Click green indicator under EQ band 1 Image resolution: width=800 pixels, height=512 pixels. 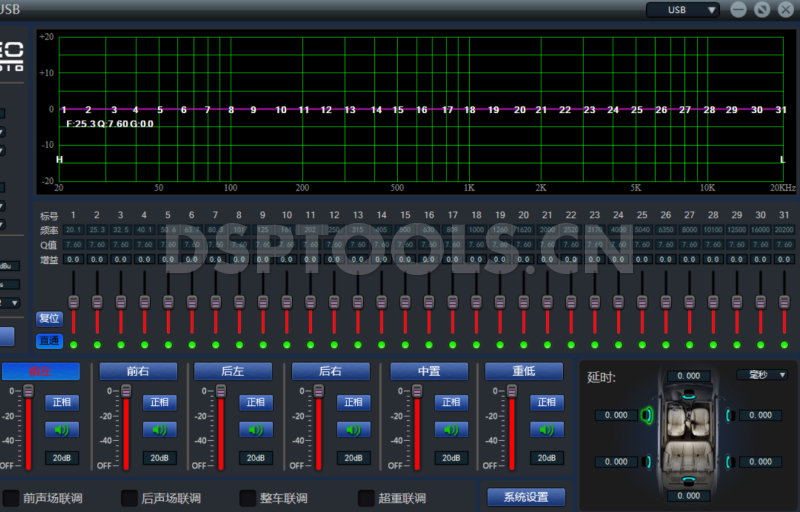pyautogui.click(x=74, y=345)
